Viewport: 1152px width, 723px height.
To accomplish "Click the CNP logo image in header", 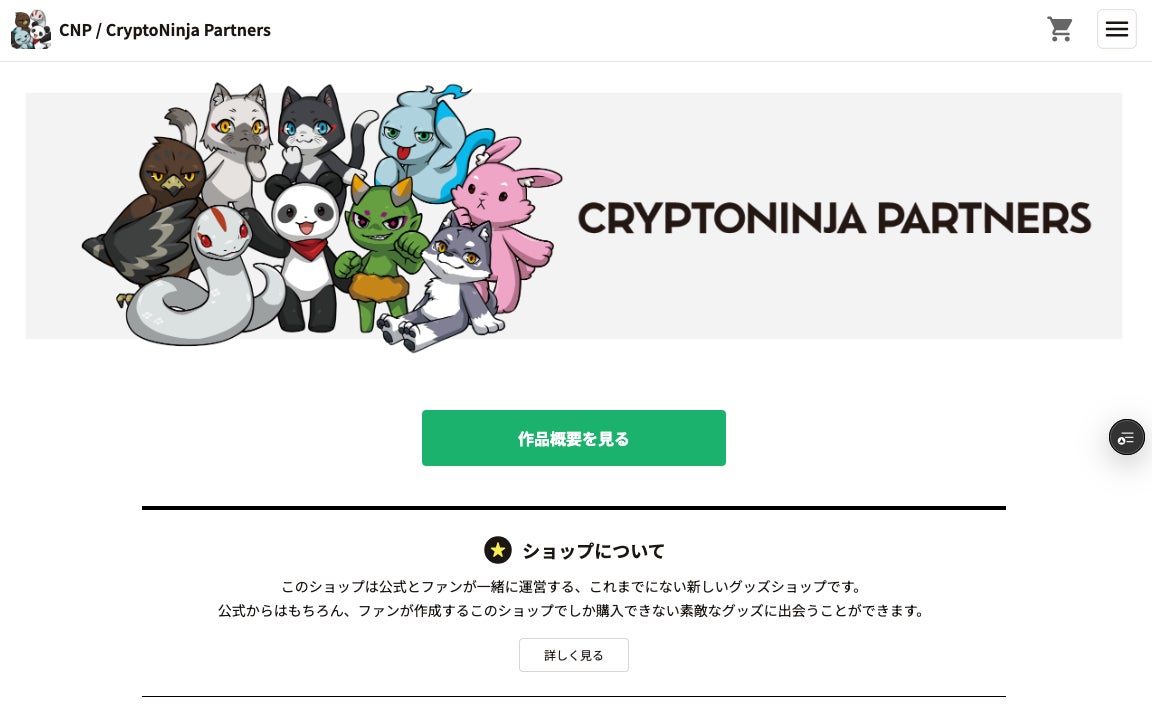I will pos(31,30).
